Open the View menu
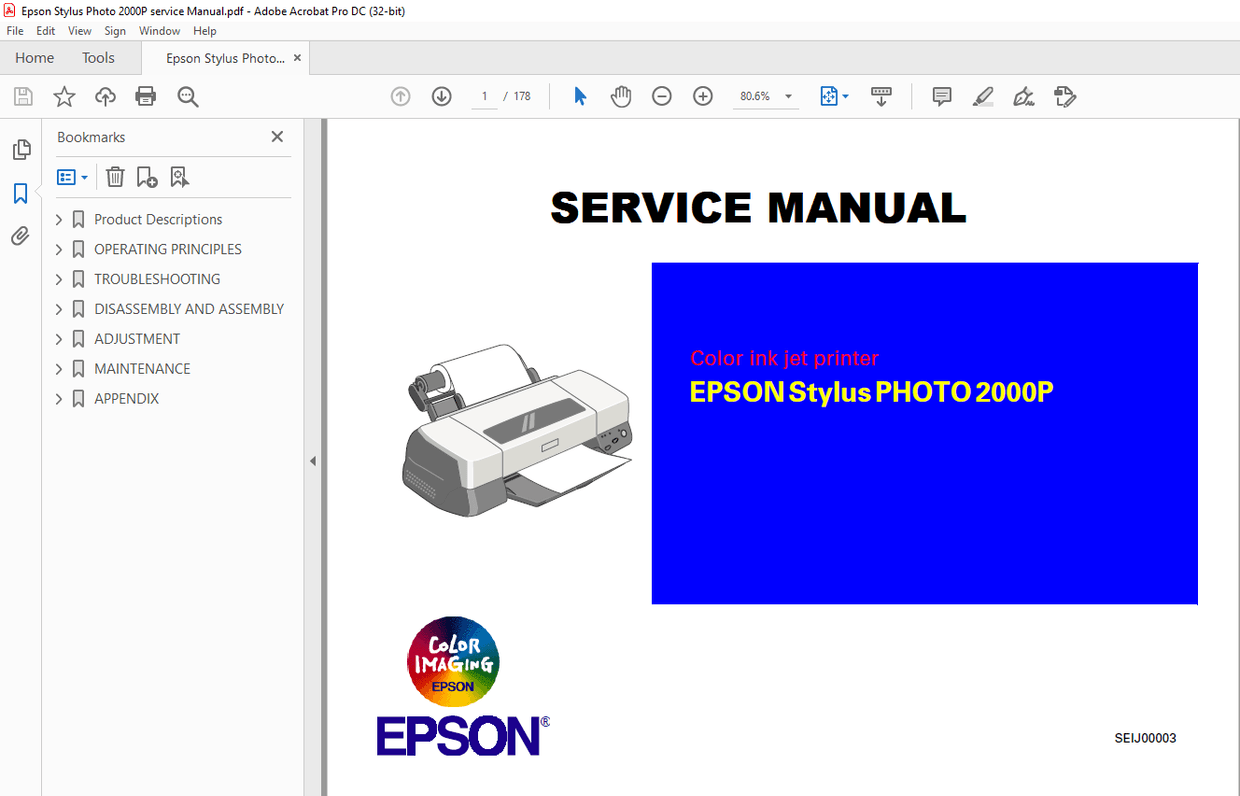The width and height of the screenshot is (1240, 796). tap(79, 30)
